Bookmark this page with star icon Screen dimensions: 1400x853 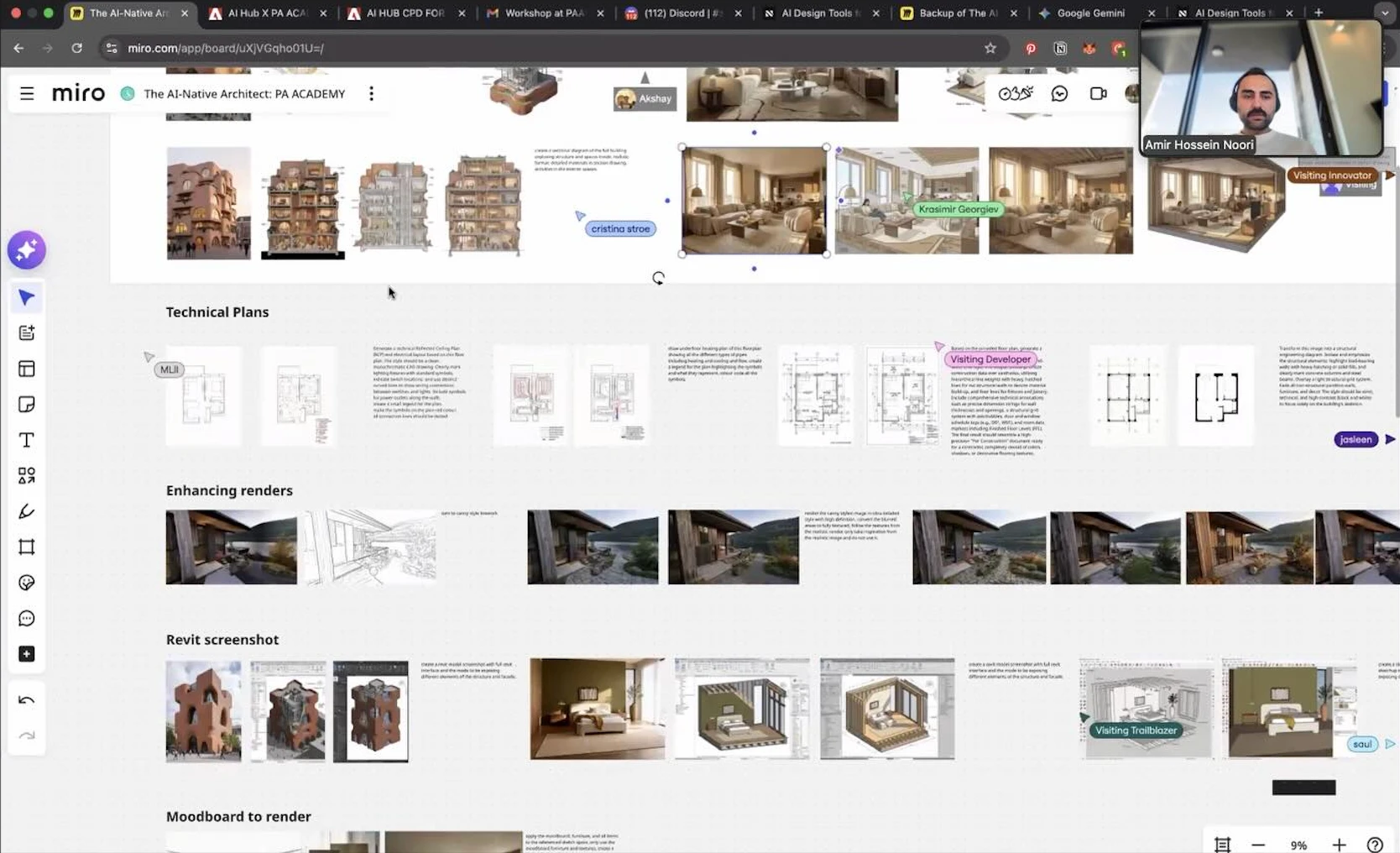990,48
